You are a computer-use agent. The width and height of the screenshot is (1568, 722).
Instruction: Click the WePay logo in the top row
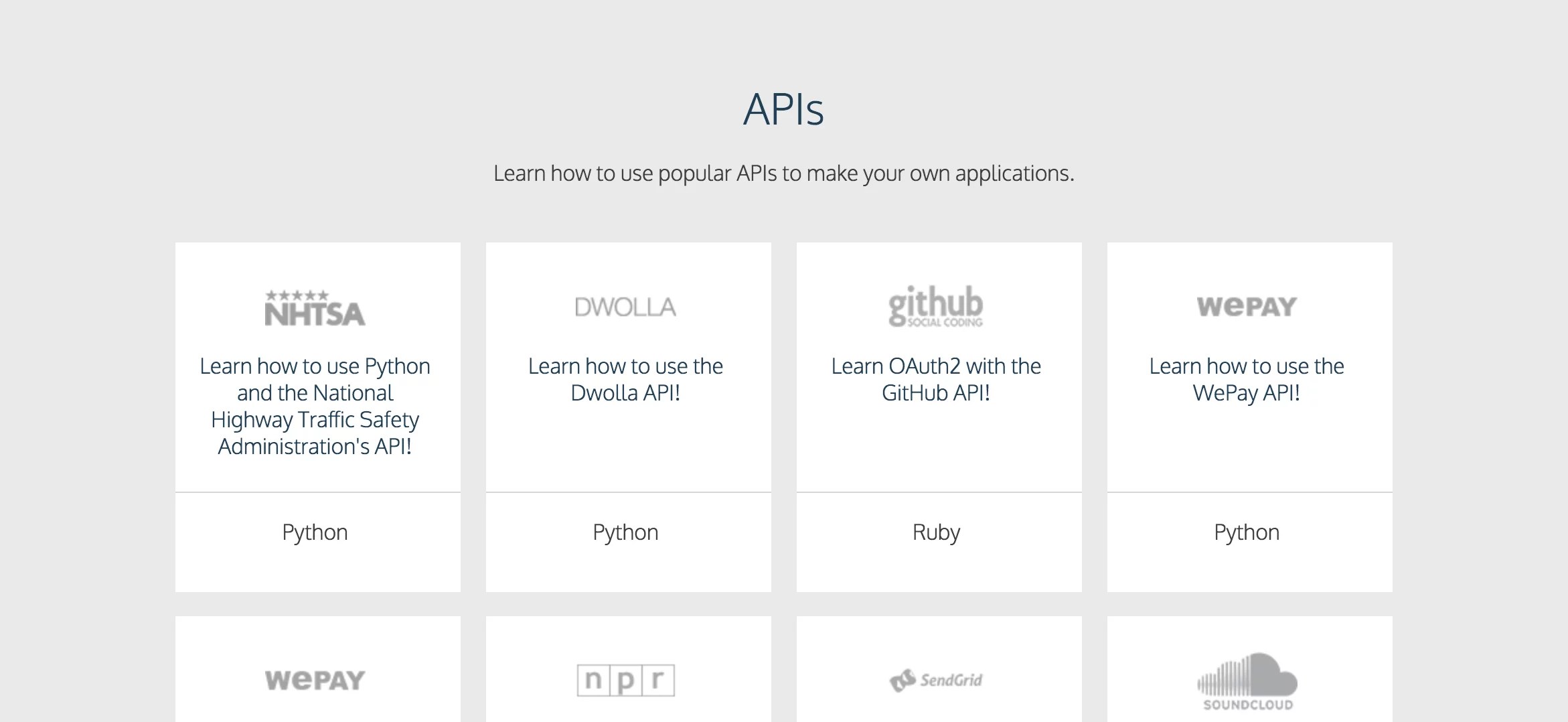pyautogui.click(x=1247, y=307)
